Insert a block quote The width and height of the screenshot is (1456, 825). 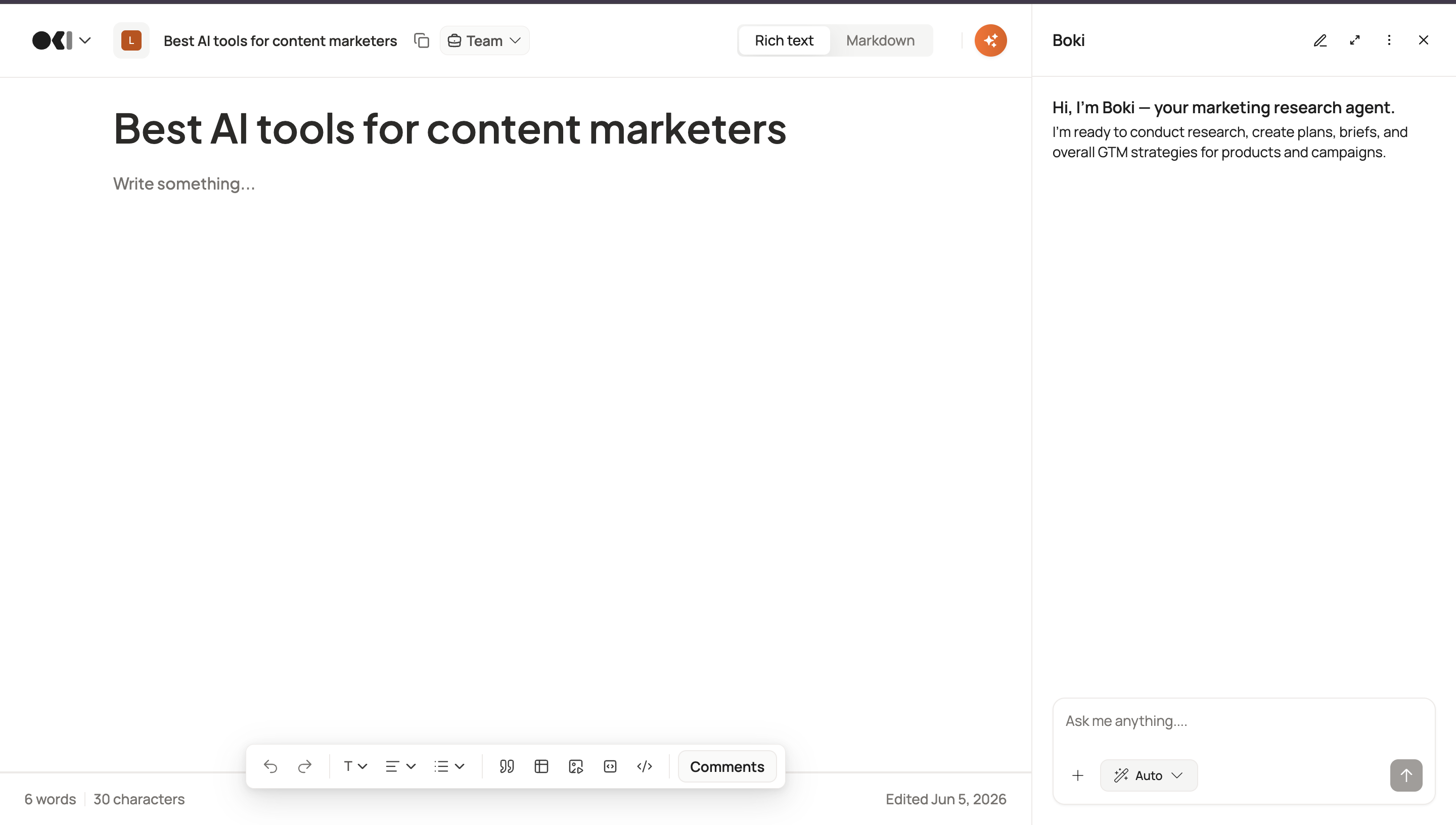click(507, 766)
